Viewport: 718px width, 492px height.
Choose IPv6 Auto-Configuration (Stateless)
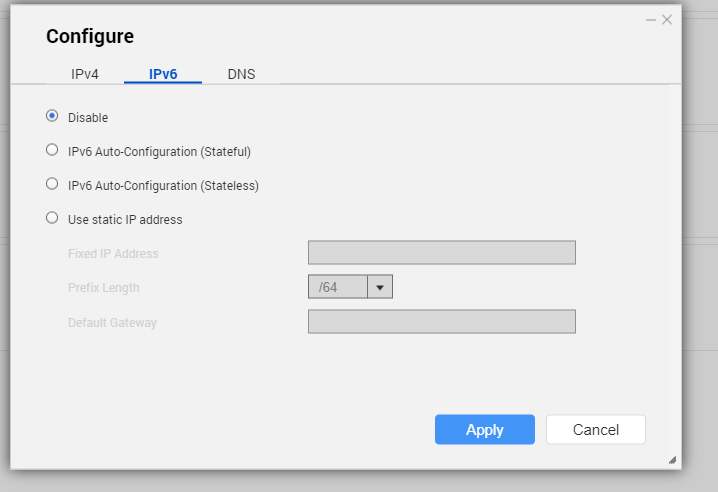52,184
